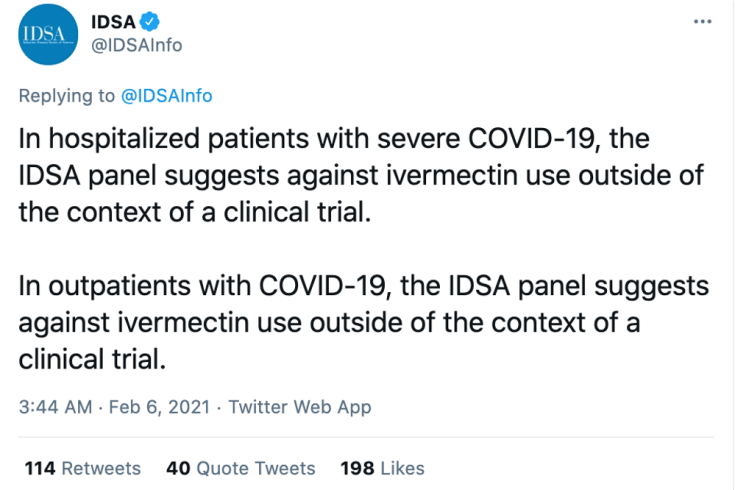The width and height of the screenshot is (735, 490).
Task: Follow the @IDSAInfo mention after Replying to
Action: coord(166,96)
